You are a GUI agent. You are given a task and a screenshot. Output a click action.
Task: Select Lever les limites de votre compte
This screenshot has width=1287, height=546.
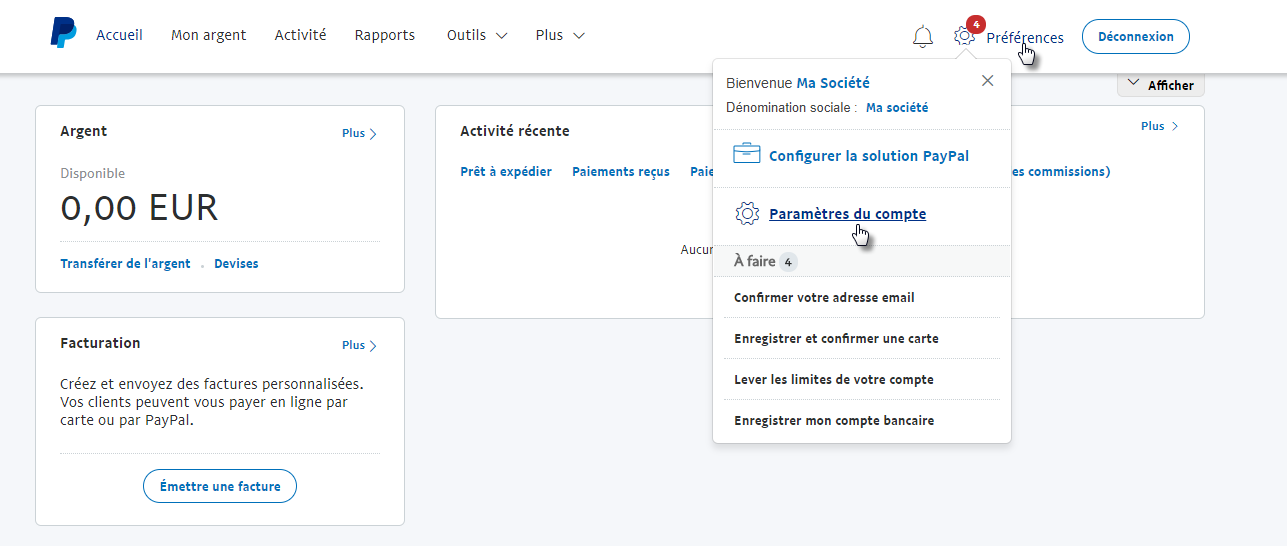834,379
